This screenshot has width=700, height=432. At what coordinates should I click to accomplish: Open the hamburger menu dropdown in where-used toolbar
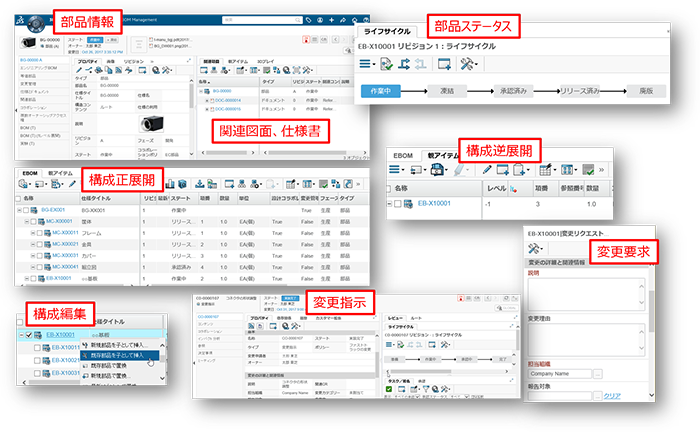click(401, 169)
